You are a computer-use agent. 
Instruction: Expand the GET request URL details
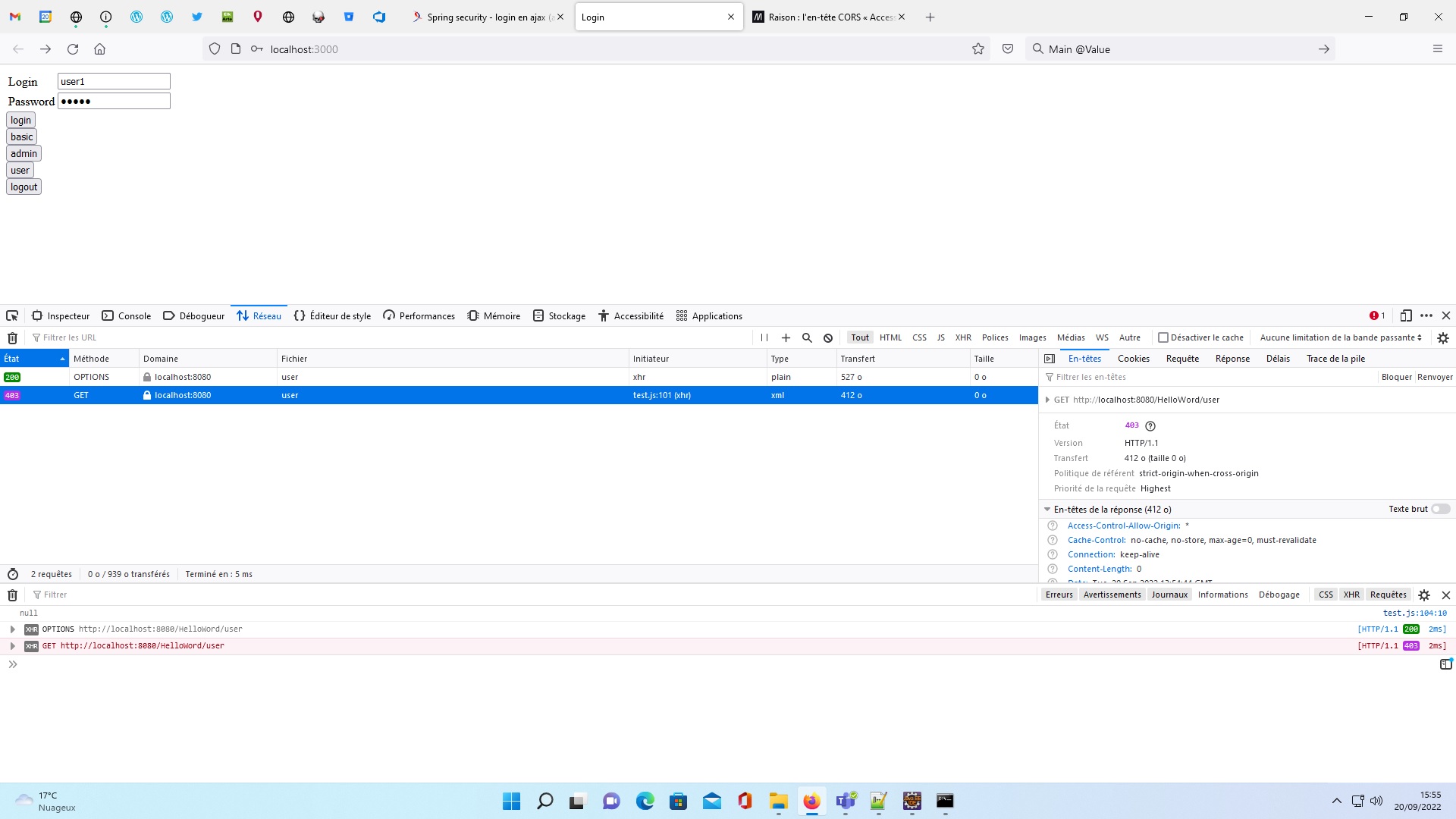pyautogui.click(x=1047, y=400)
